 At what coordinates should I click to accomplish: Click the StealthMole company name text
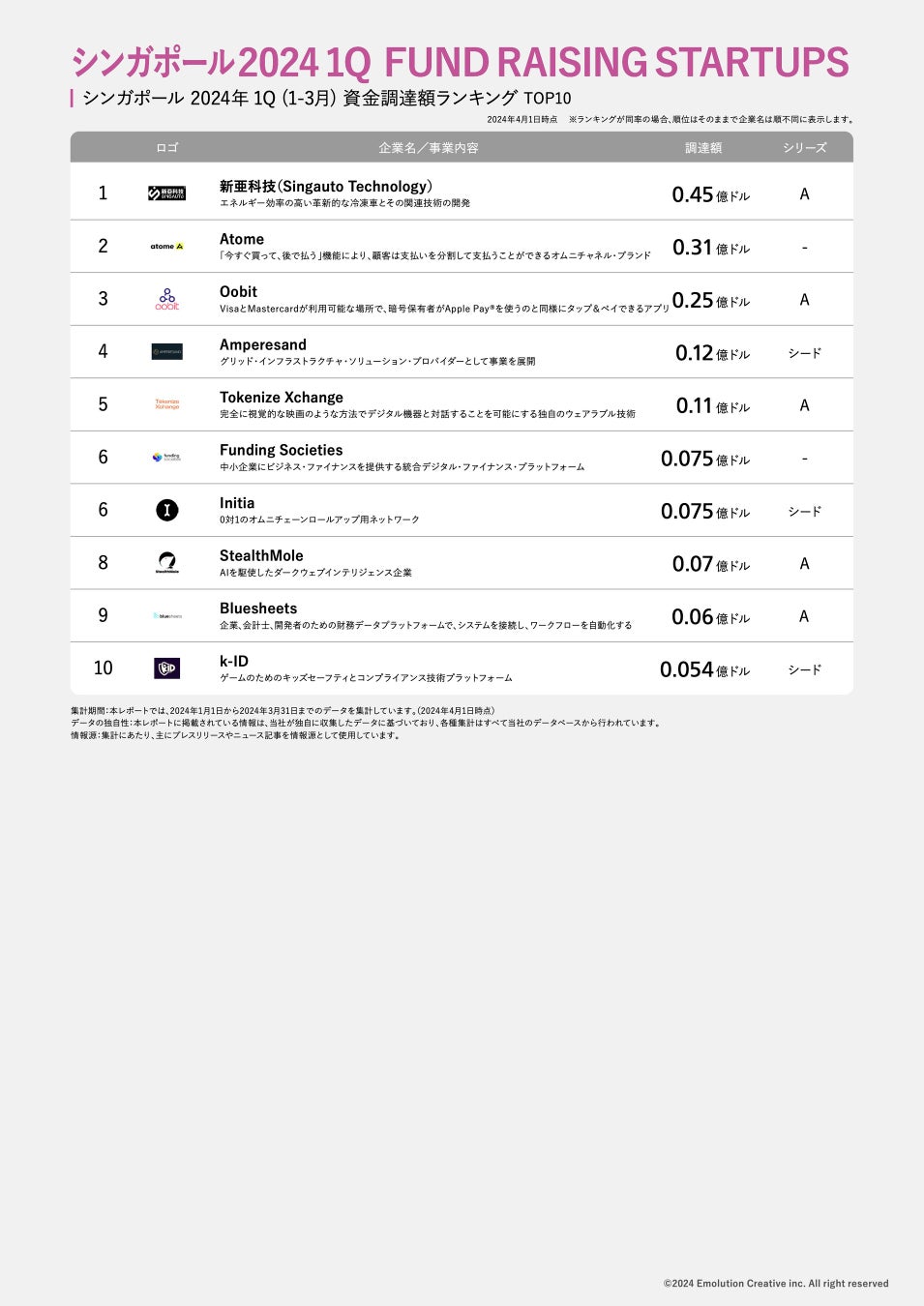pos(261,556)
